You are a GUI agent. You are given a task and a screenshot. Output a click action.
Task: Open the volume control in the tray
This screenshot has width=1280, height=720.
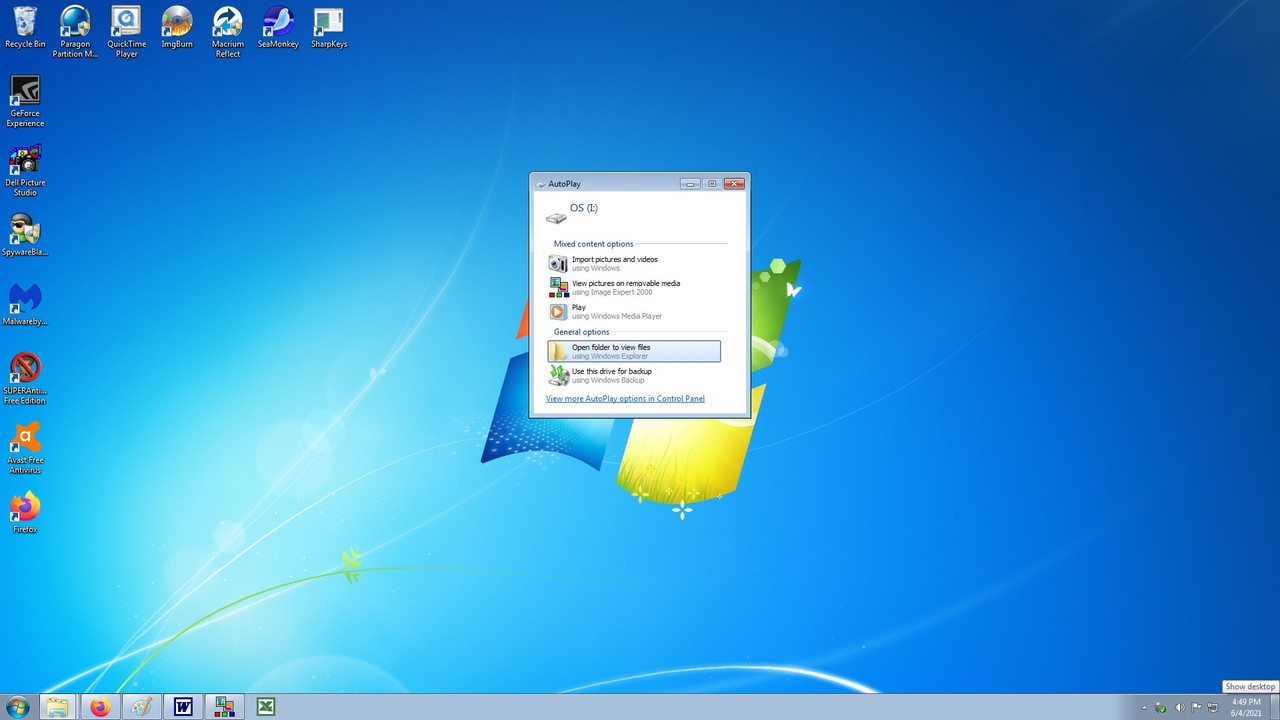click(x=1181, y=706)
